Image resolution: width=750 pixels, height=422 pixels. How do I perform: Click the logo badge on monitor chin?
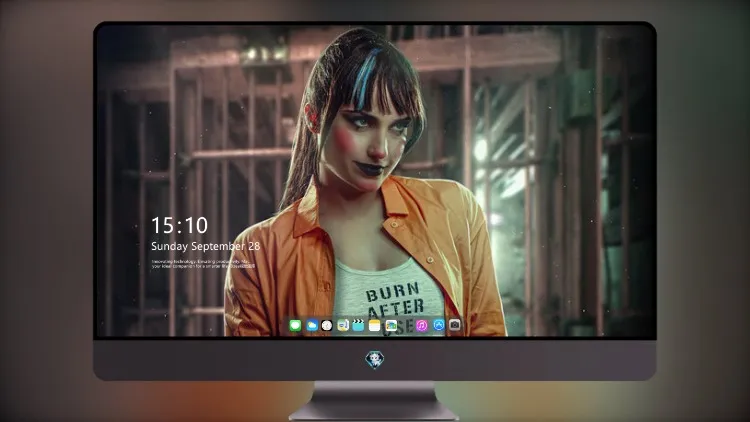click(375, 360)
